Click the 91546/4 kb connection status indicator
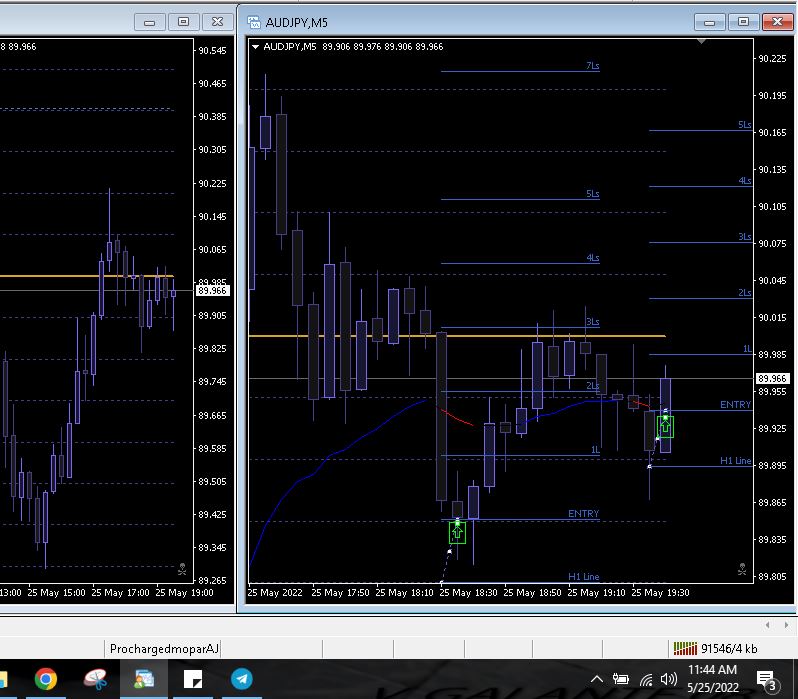798x699 pixels. point(716,648)
